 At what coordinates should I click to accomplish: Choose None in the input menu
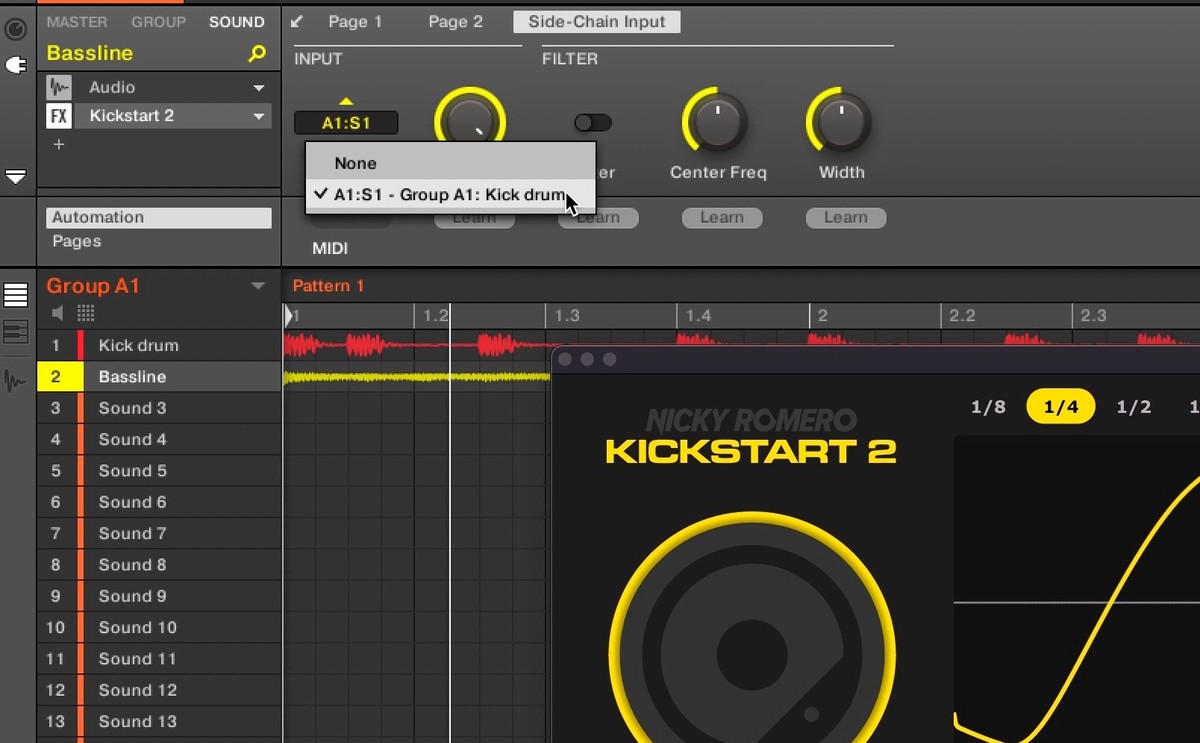tap(356, 163)
